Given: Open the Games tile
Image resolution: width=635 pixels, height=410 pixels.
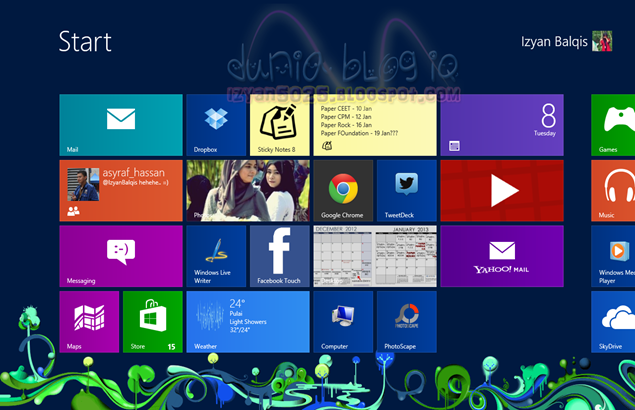Looking at the screenshot, I should (613, 125).
